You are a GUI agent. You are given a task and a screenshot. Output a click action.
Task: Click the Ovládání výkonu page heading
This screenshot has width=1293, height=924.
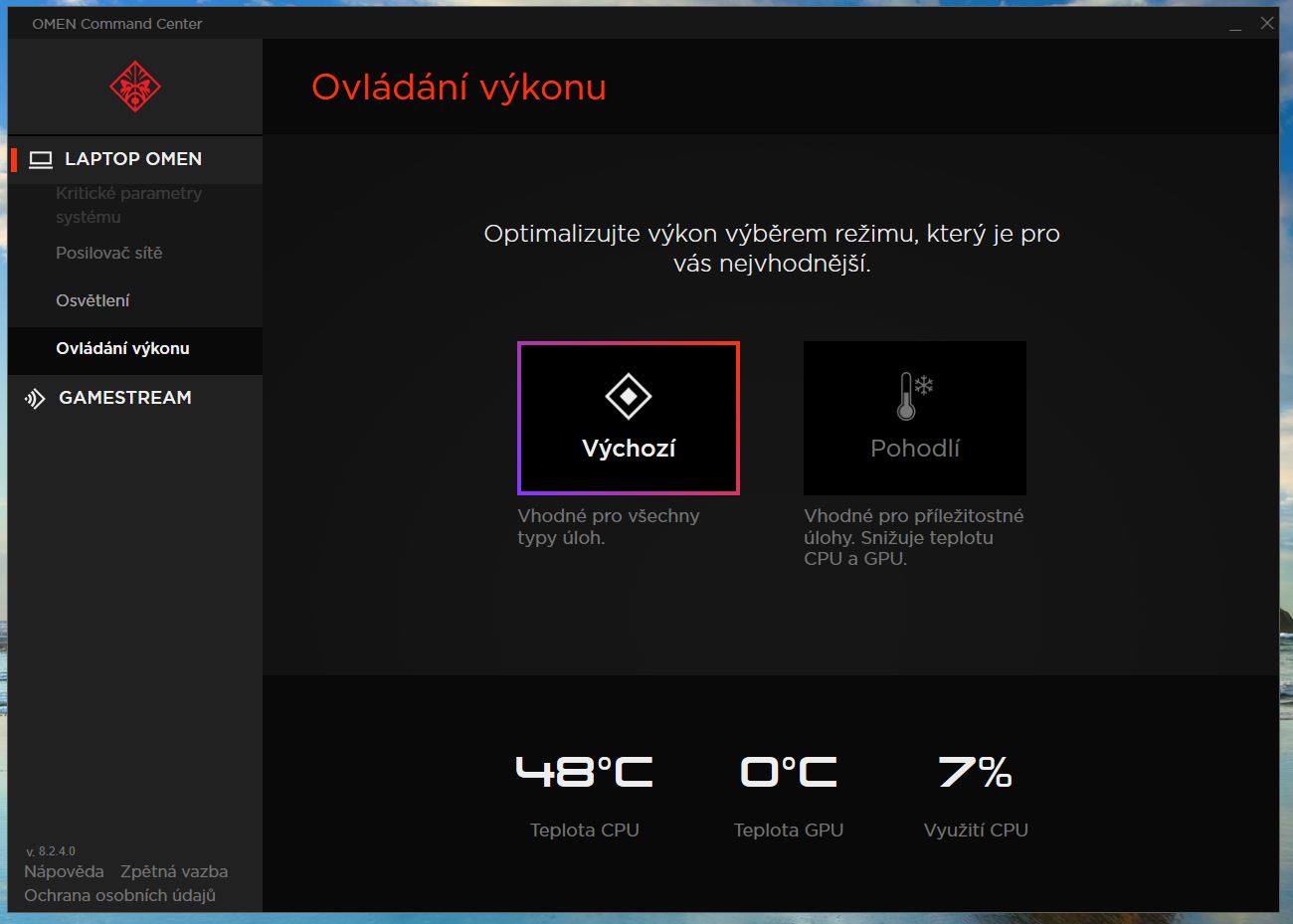pyautogui.click(x=459, y=88)
